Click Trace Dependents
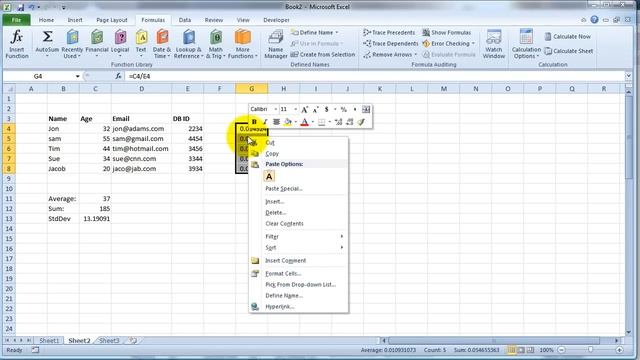 [x=391, y=43]
